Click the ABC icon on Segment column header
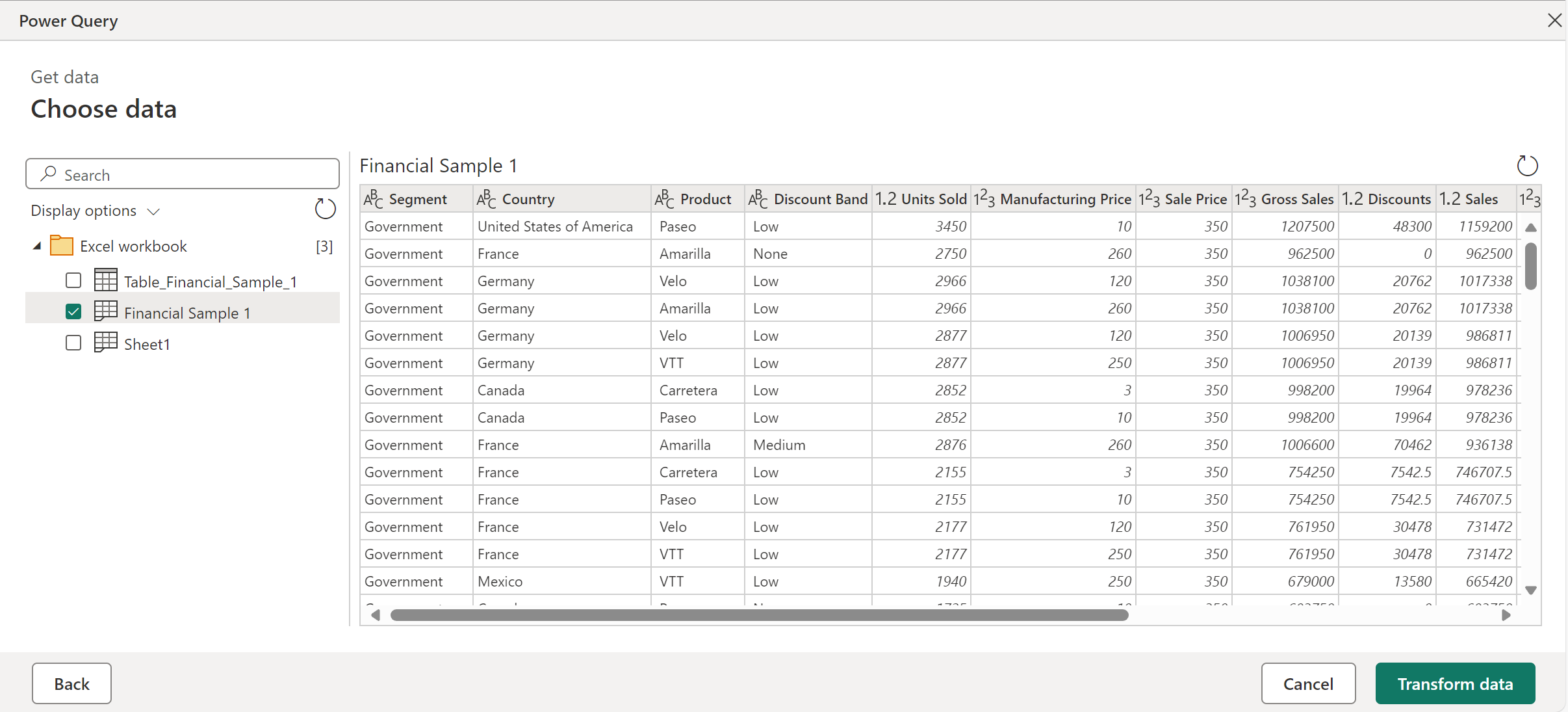 pyautogui.click(x=377, y=199)
